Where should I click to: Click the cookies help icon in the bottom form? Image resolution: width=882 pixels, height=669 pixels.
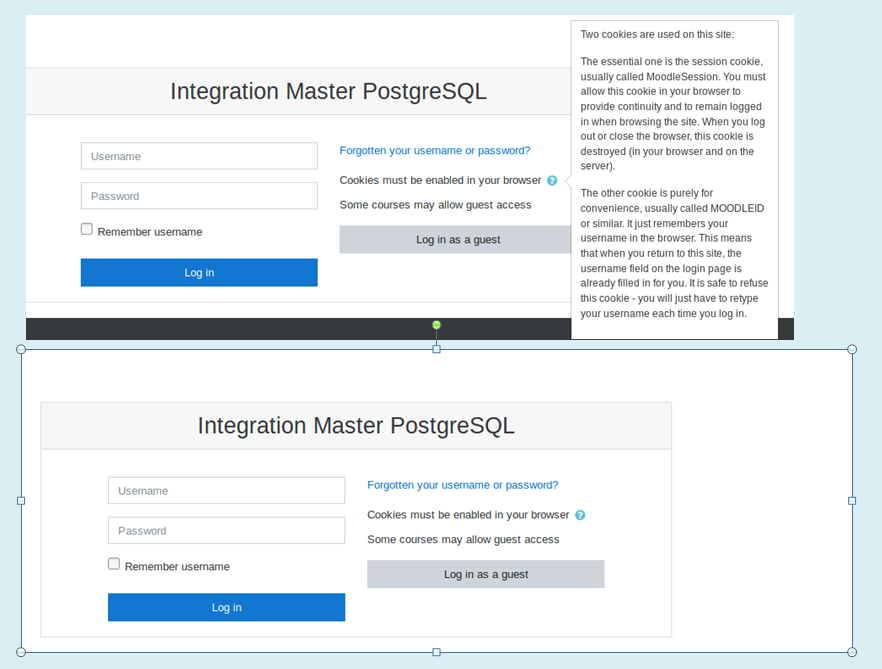click(x=580, y=515)
